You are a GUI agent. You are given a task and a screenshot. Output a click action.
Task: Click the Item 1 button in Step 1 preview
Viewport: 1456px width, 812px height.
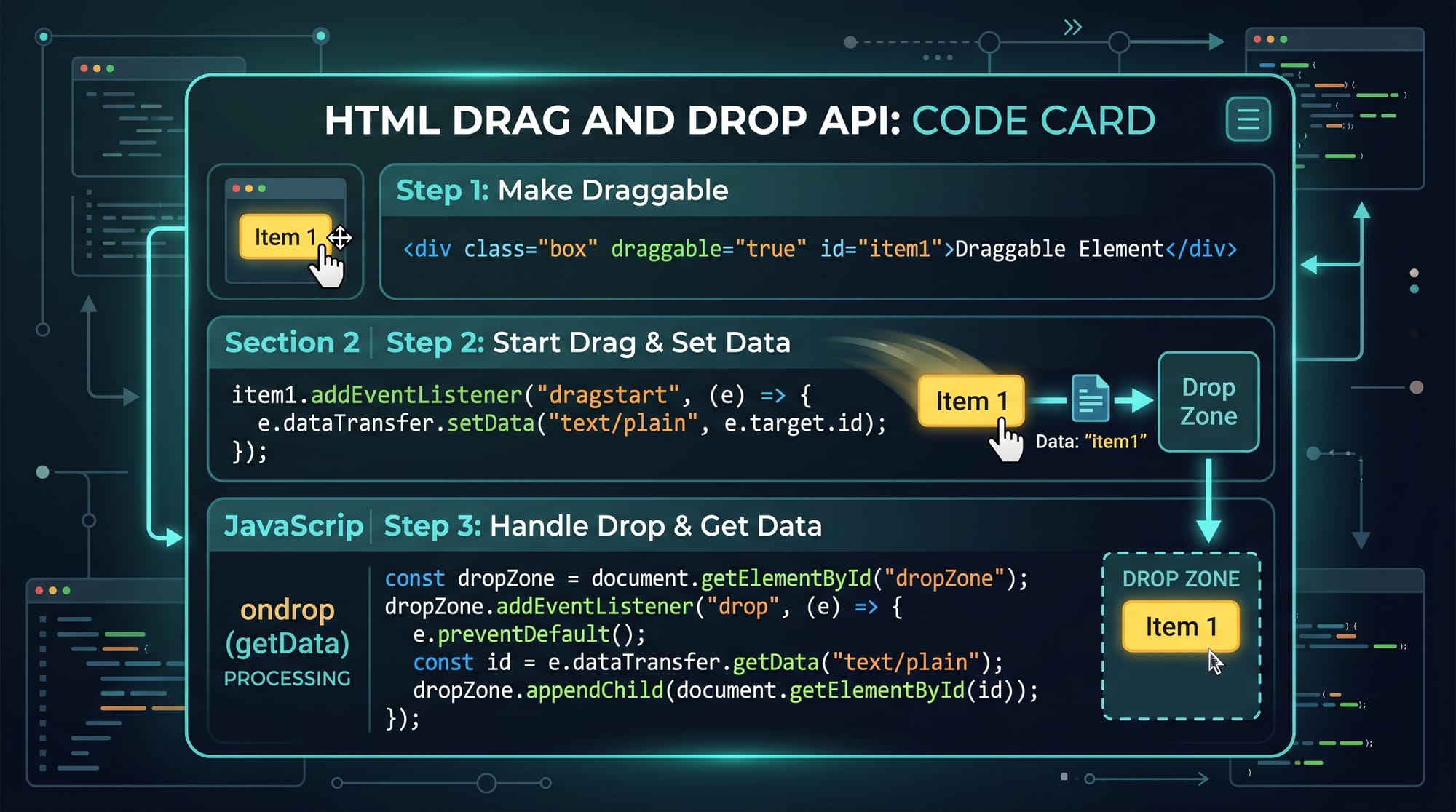(284, 237)
